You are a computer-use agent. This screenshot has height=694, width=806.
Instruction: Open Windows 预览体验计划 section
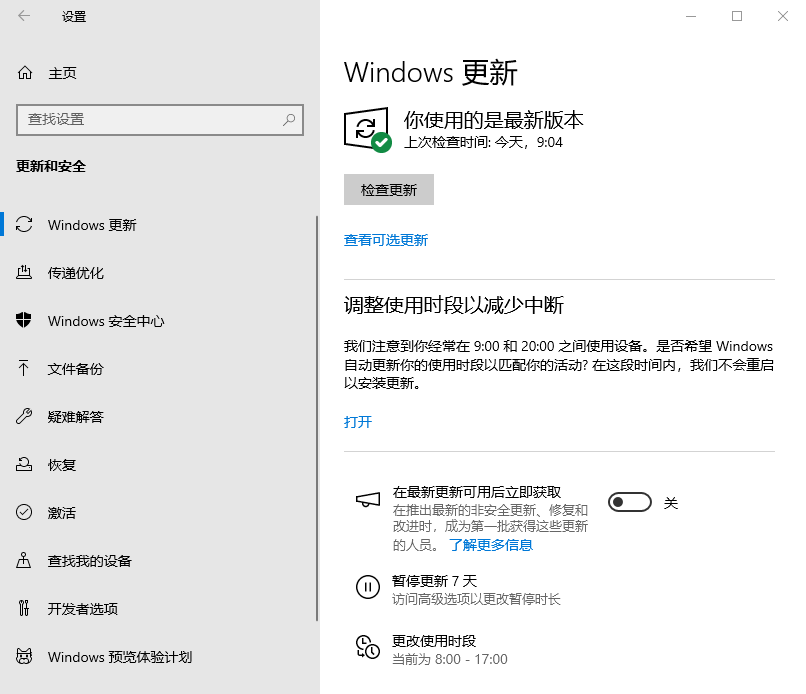coord(120,656)
